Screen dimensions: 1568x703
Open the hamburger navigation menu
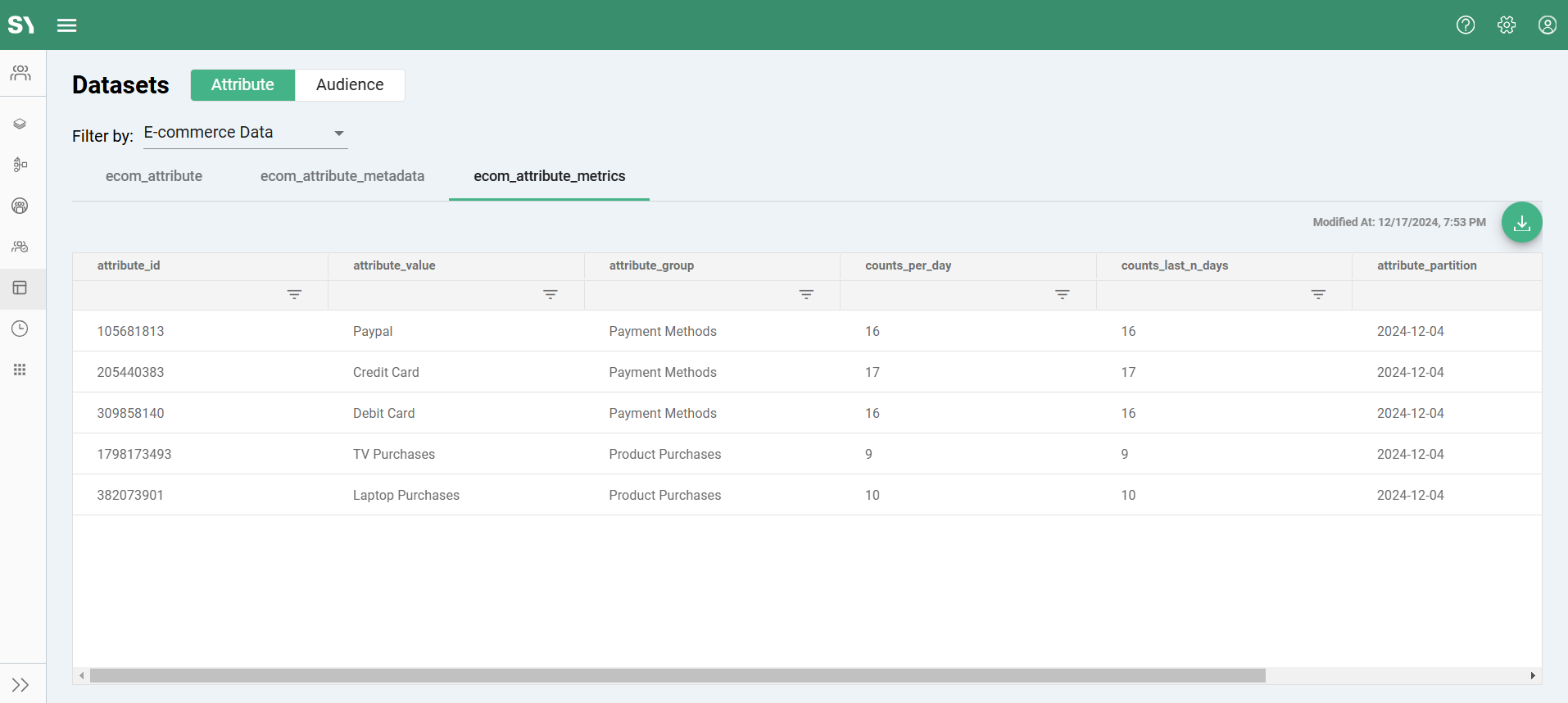click(x=66, y=25)
